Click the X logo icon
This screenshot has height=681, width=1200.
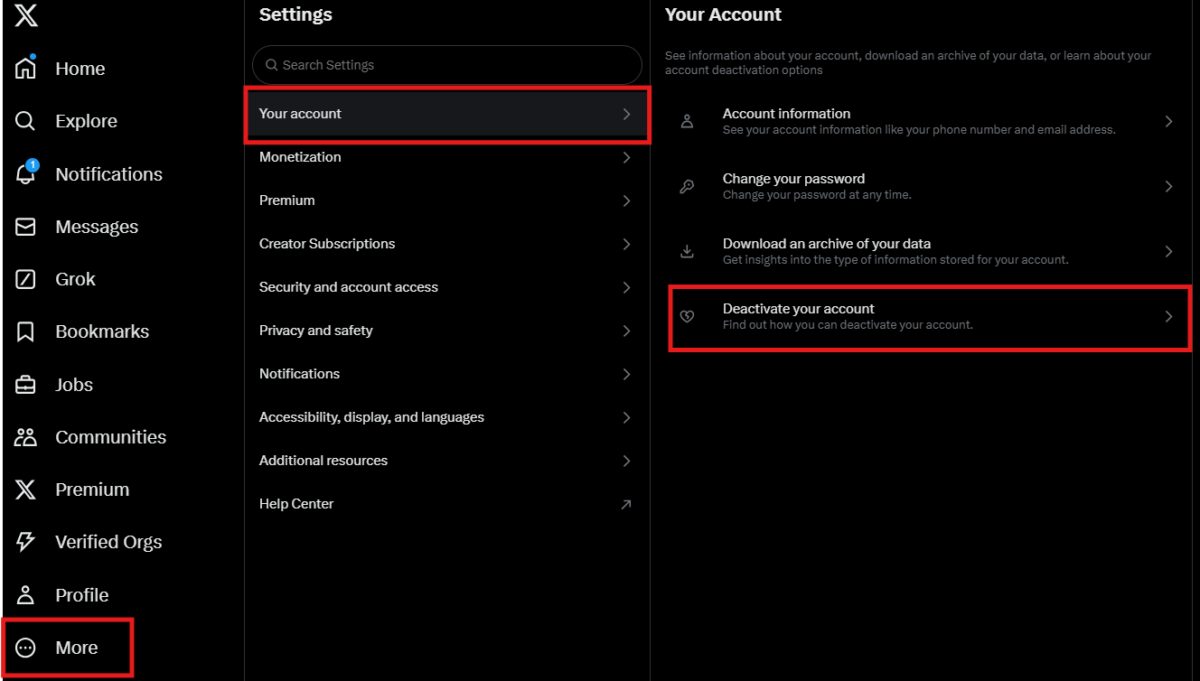coord(26,15)
